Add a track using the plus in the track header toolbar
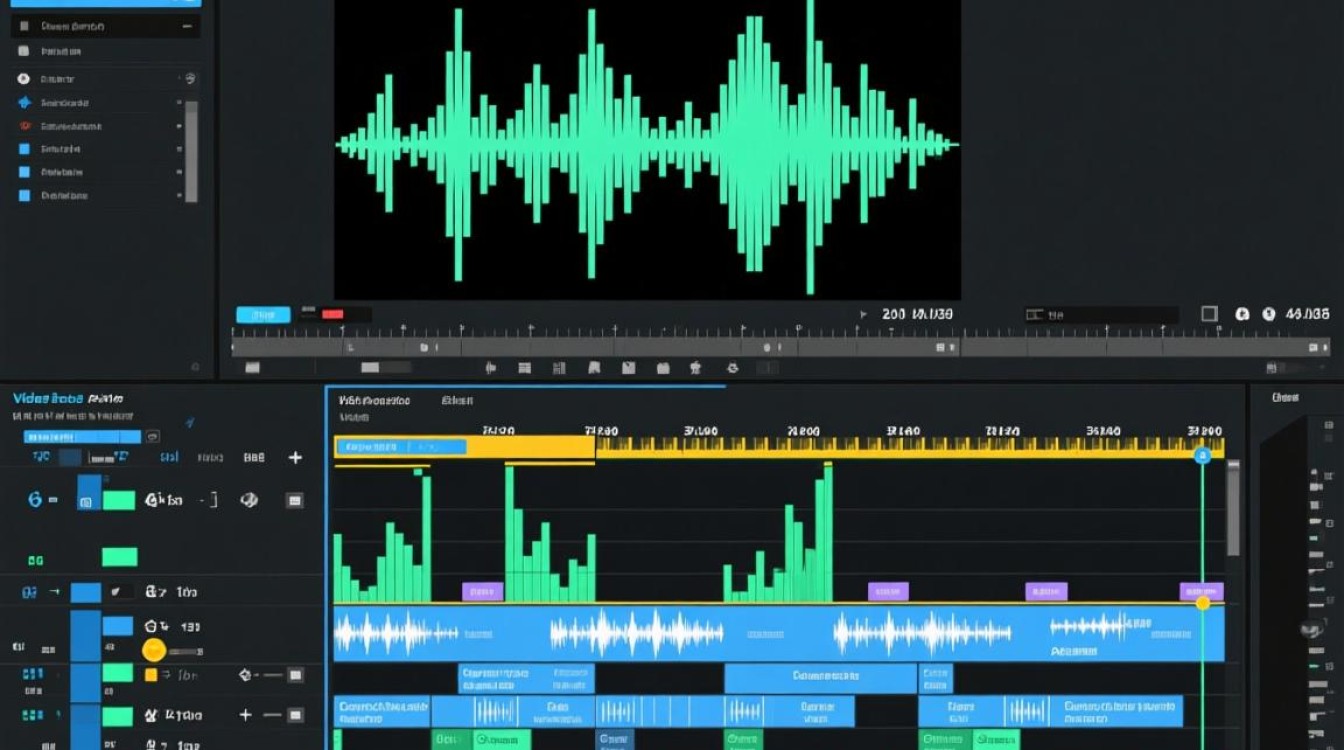Image resolution: width=1344 pixels, height=750 pixels. [x=295, y=457]
